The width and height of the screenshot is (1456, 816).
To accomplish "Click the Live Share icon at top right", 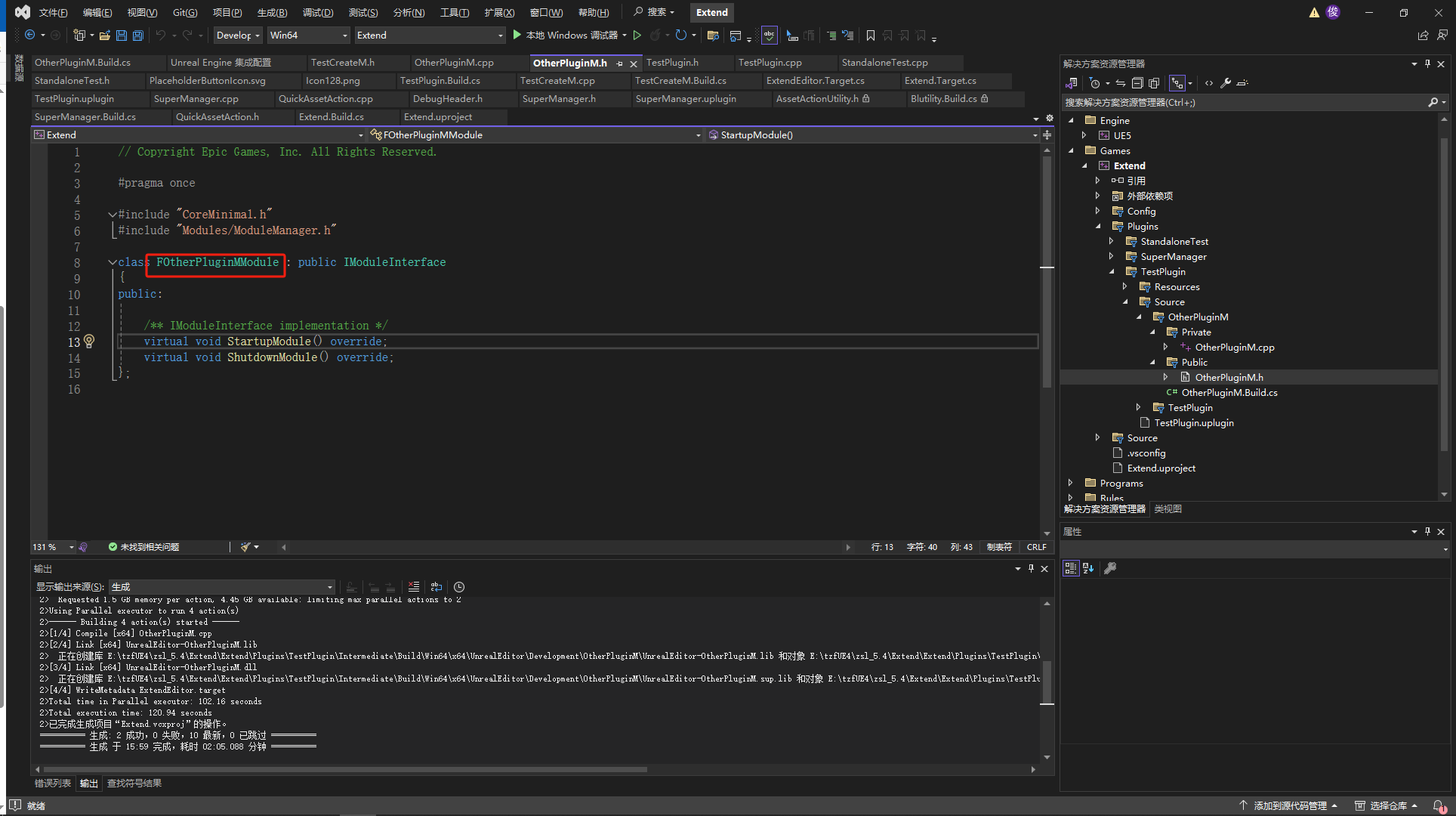I will [x=1424, y=35].
